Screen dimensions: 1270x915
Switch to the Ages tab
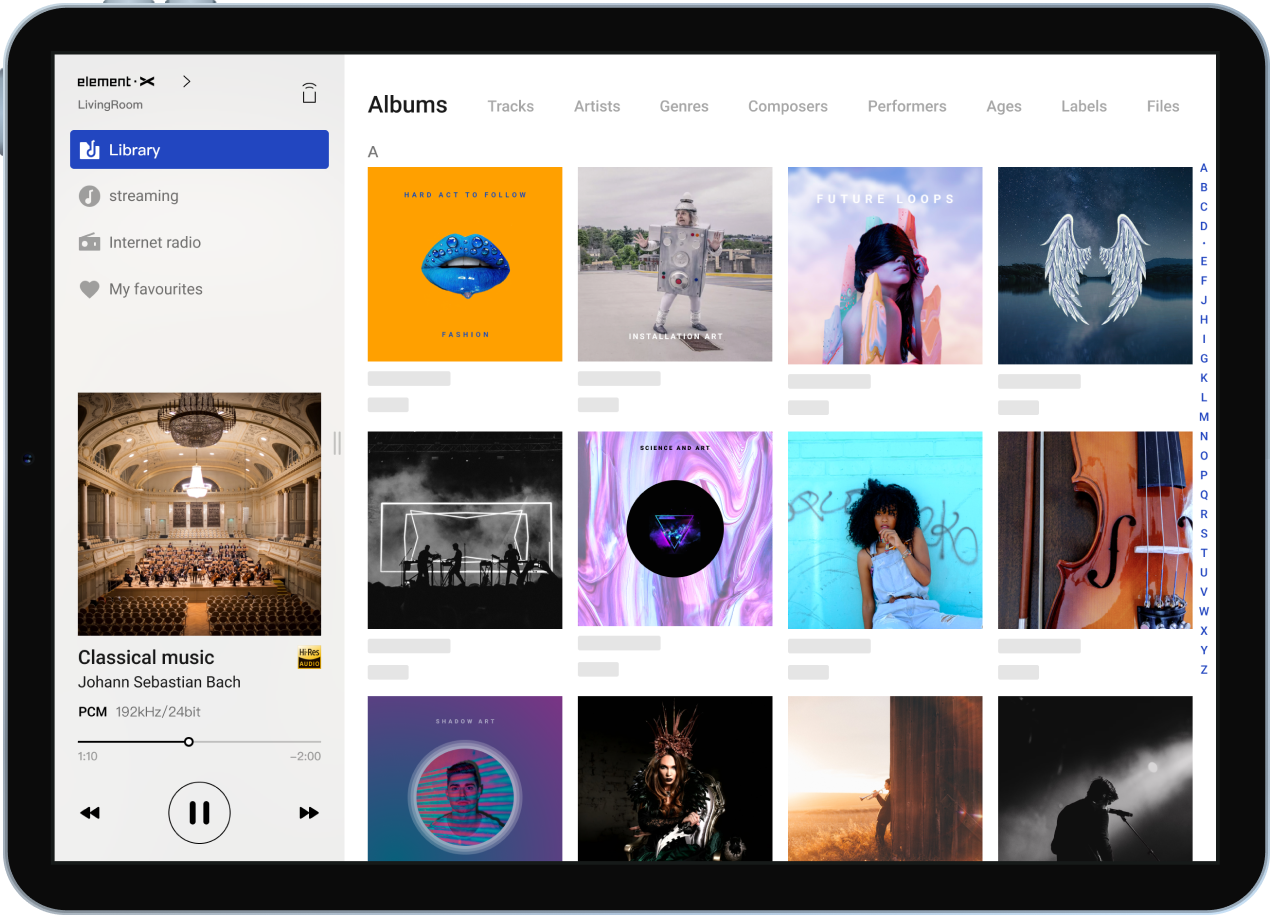(x=1004, y=106)
